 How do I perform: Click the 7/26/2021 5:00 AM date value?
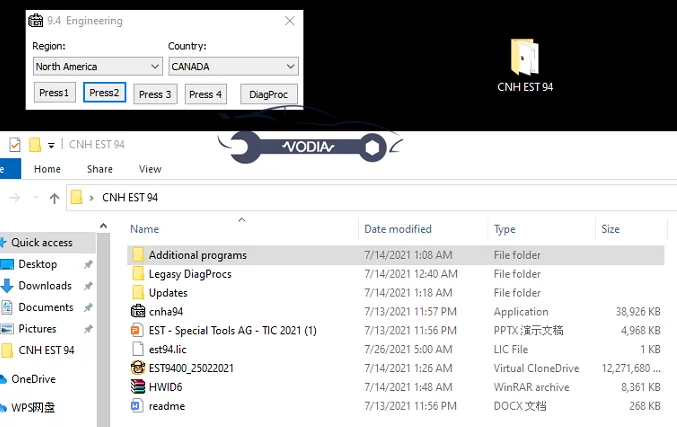408,349
